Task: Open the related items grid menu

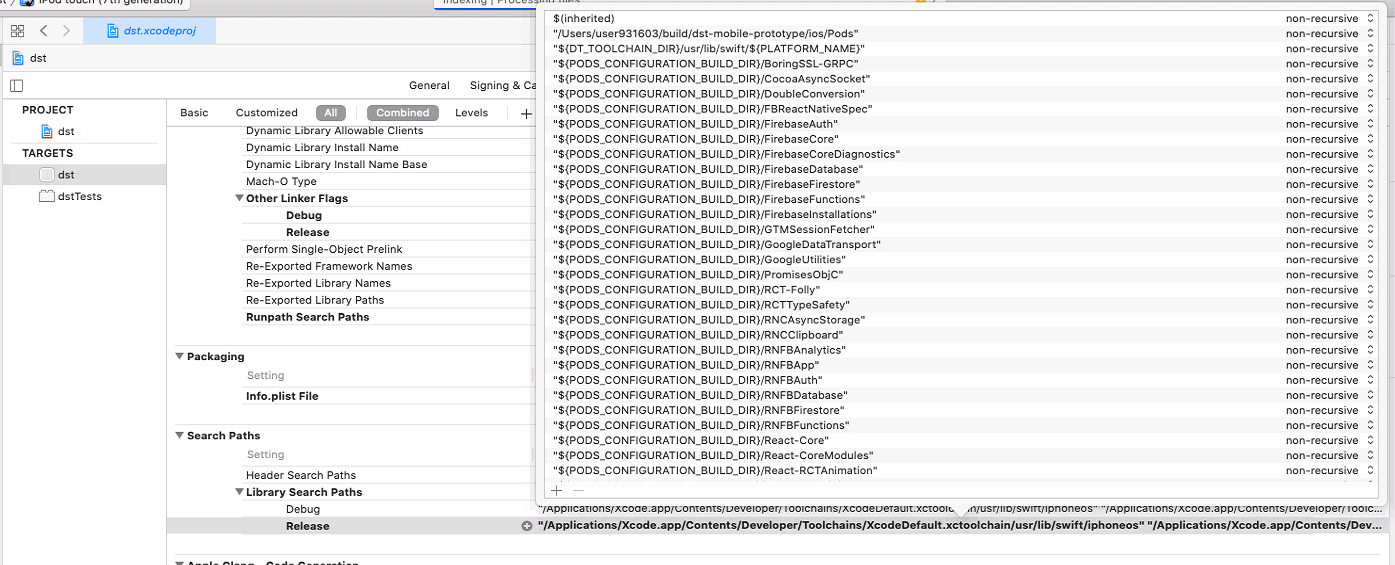Action: click(17, 31)
